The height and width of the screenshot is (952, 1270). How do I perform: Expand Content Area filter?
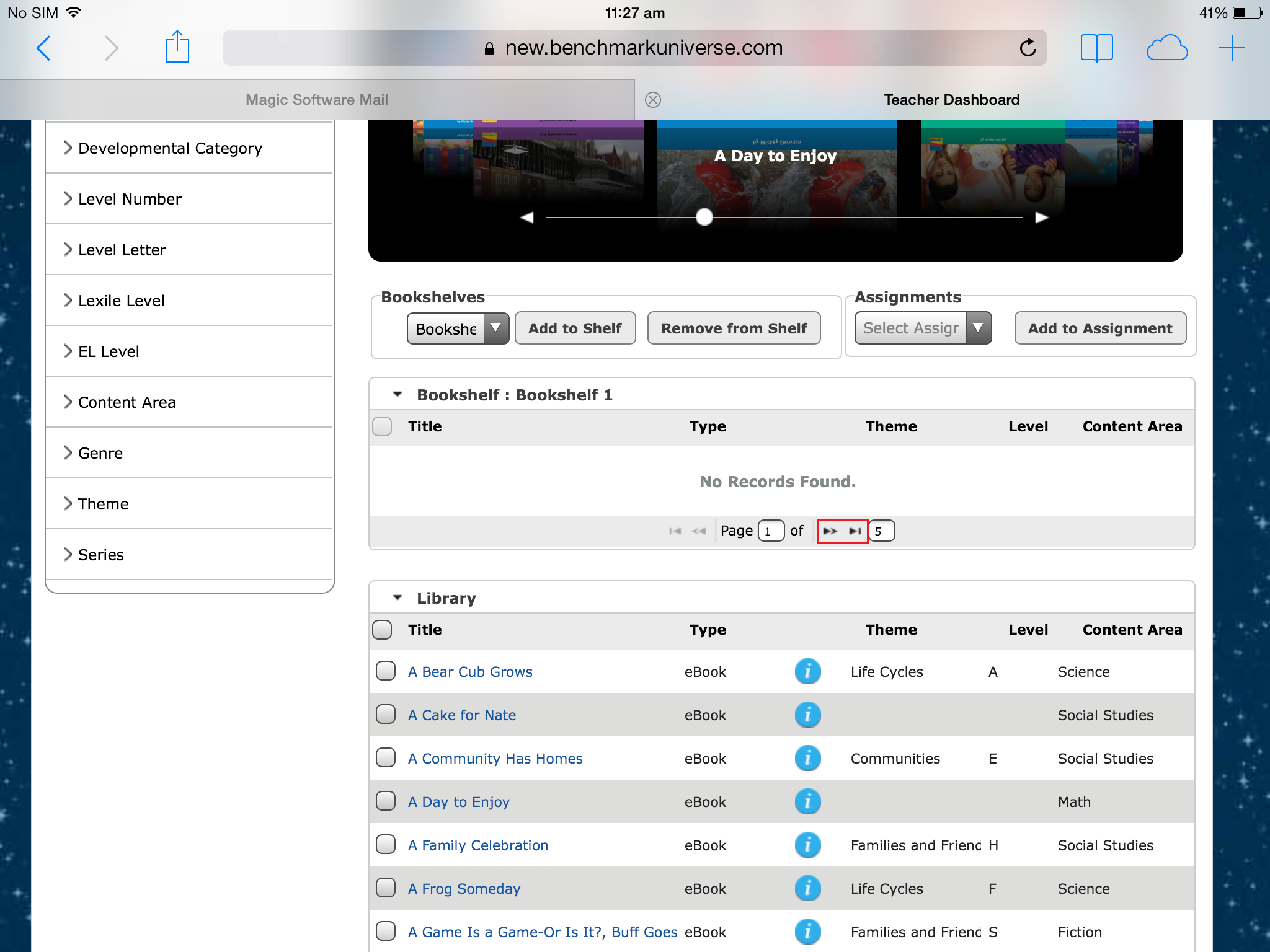coord(189,402)
